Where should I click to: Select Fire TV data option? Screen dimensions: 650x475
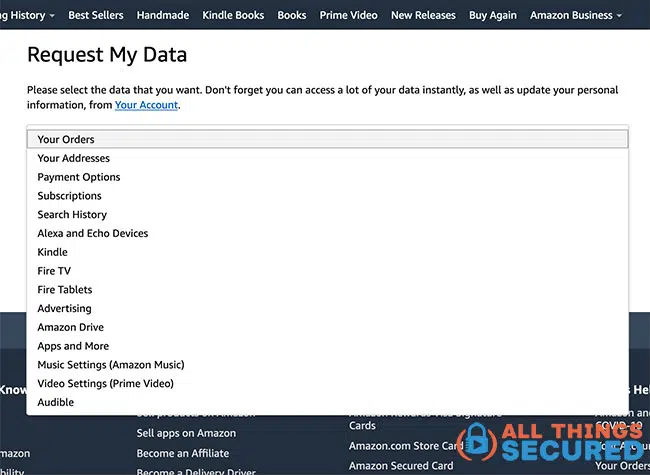pyautogui.click(x=54, y=271)
